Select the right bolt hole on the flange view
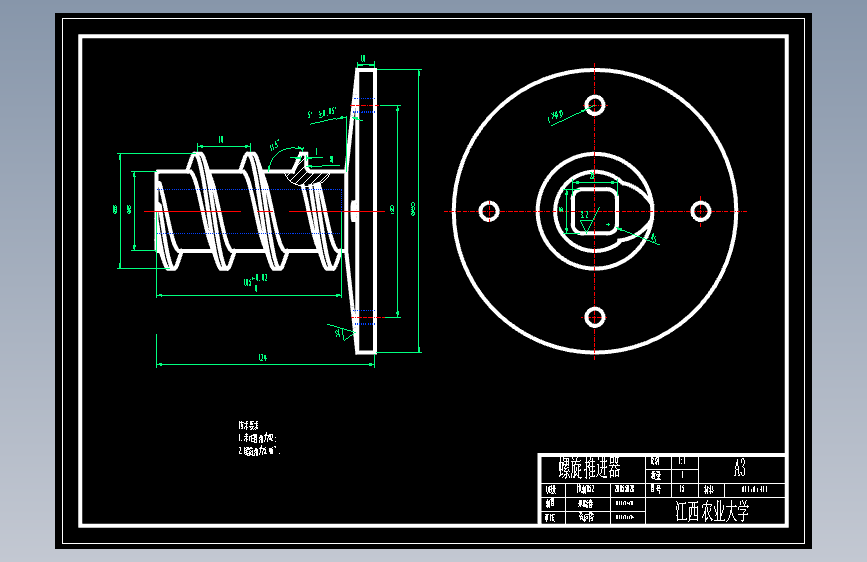Image resolution: width=867 pixels, height=562 pixels. tap(701, 211)
